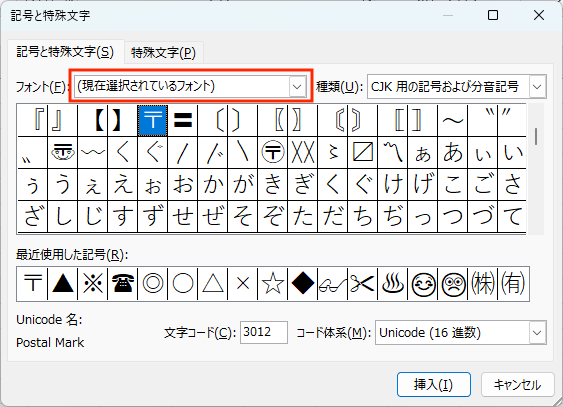
Task: Pick recent white star ☆ symbol
Action: 273,284
